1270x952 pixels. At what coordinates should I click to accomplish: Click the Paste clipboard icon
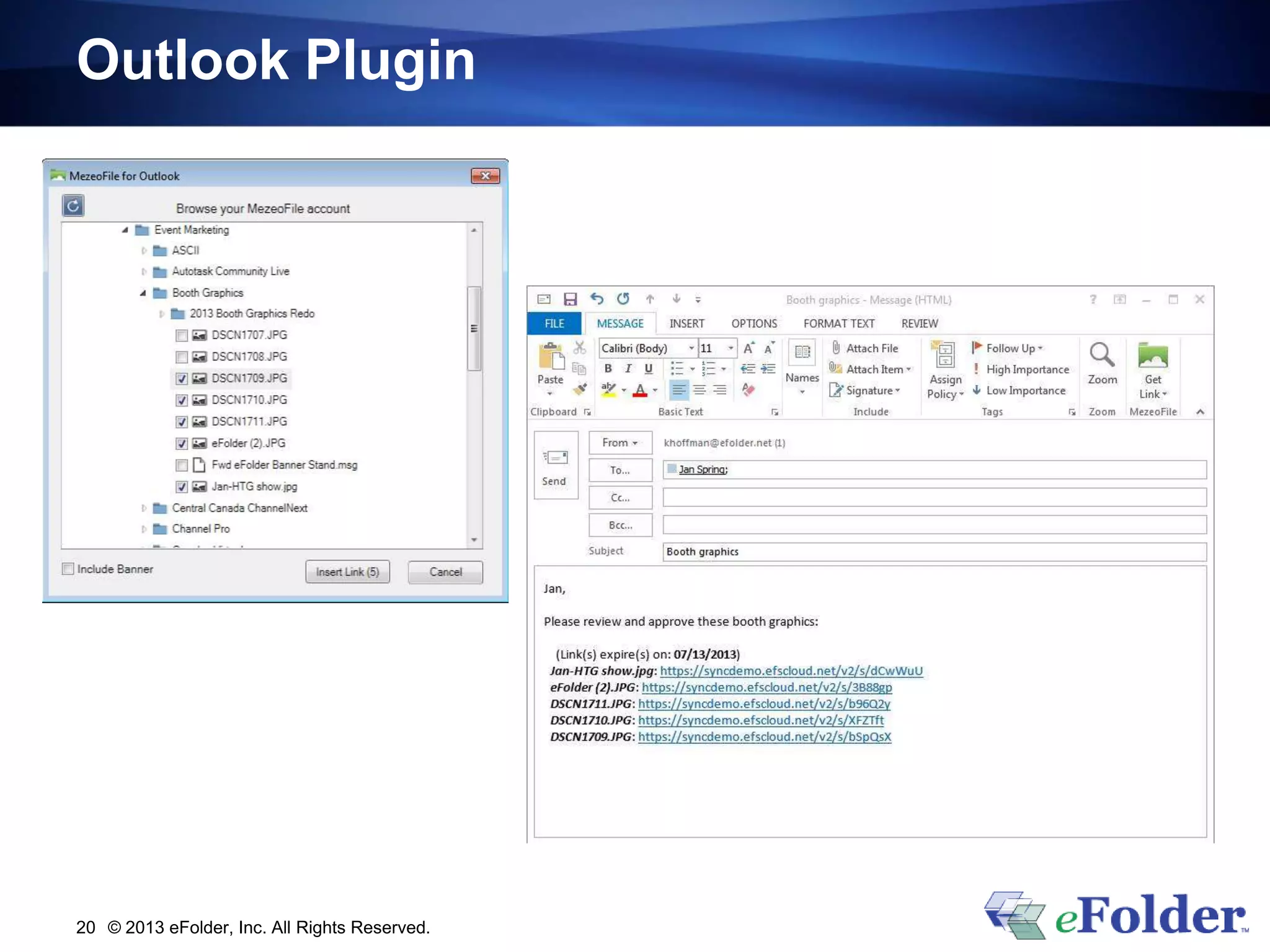551,356
